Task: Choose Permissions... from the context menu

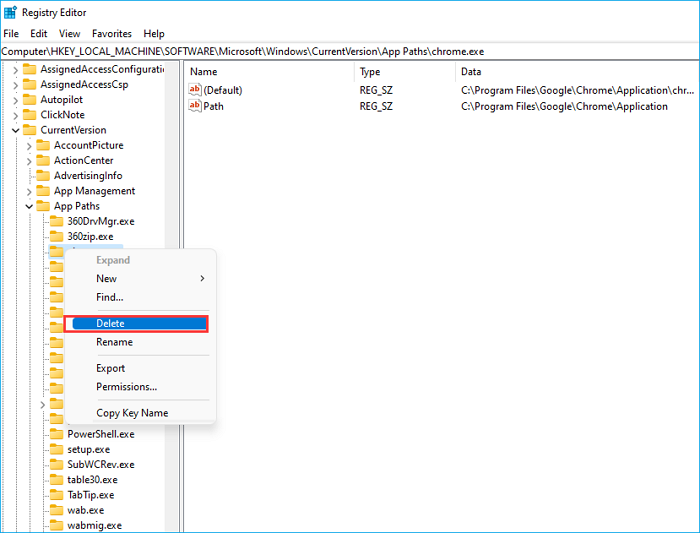Action: [x=126, y=387]
